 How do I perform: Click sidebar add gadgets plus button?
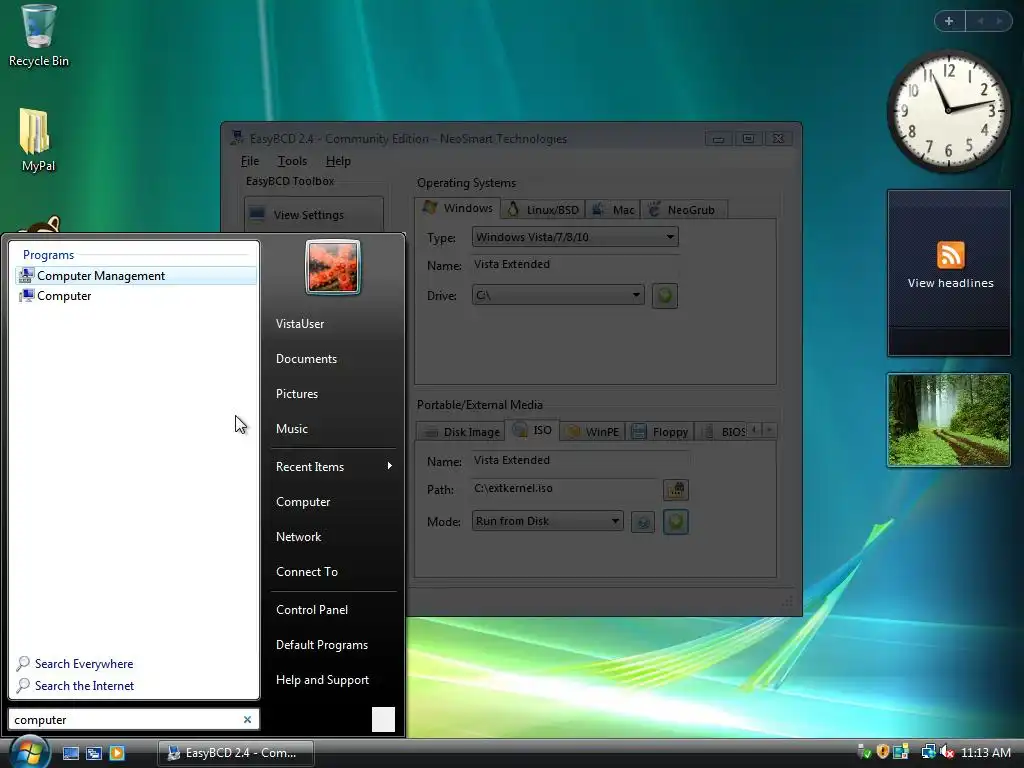[950, 21]
